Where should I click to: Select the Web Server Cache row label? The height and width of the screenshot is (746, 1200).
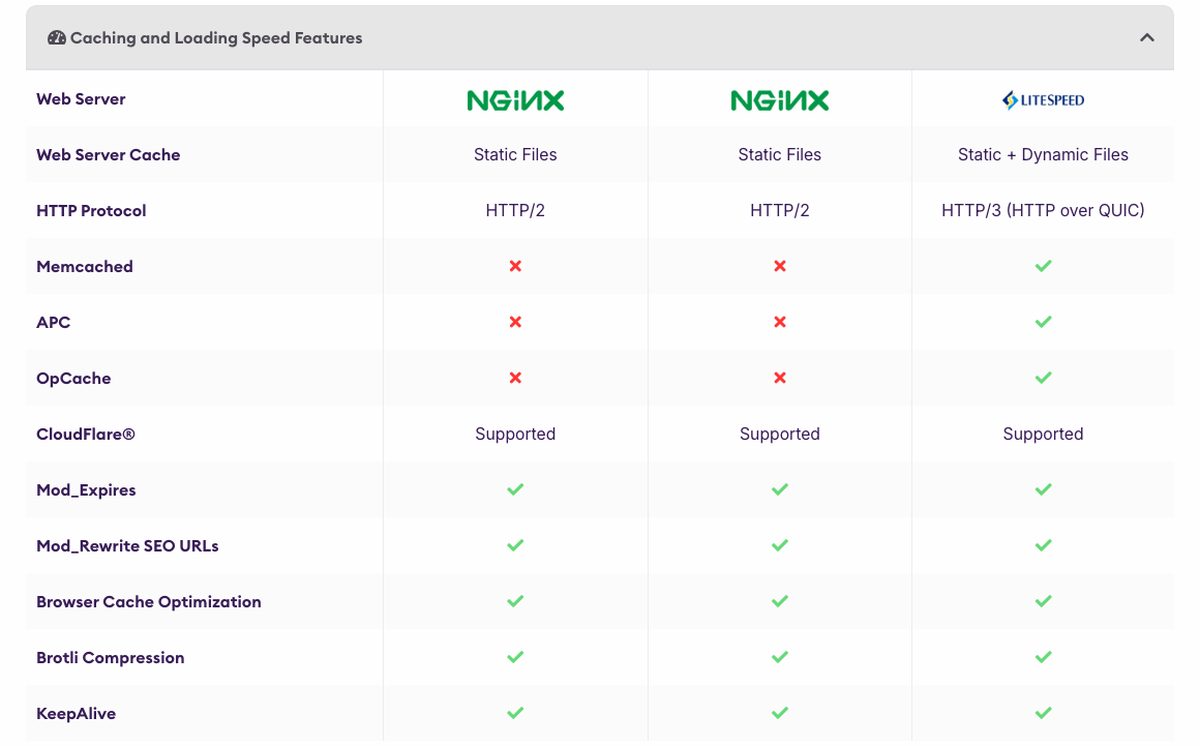pos(108,155)
